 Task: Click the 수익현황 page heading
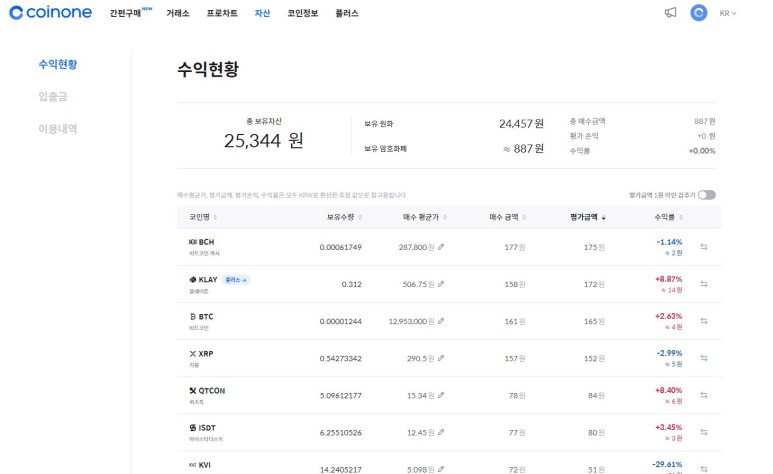(x=208, y=69)
